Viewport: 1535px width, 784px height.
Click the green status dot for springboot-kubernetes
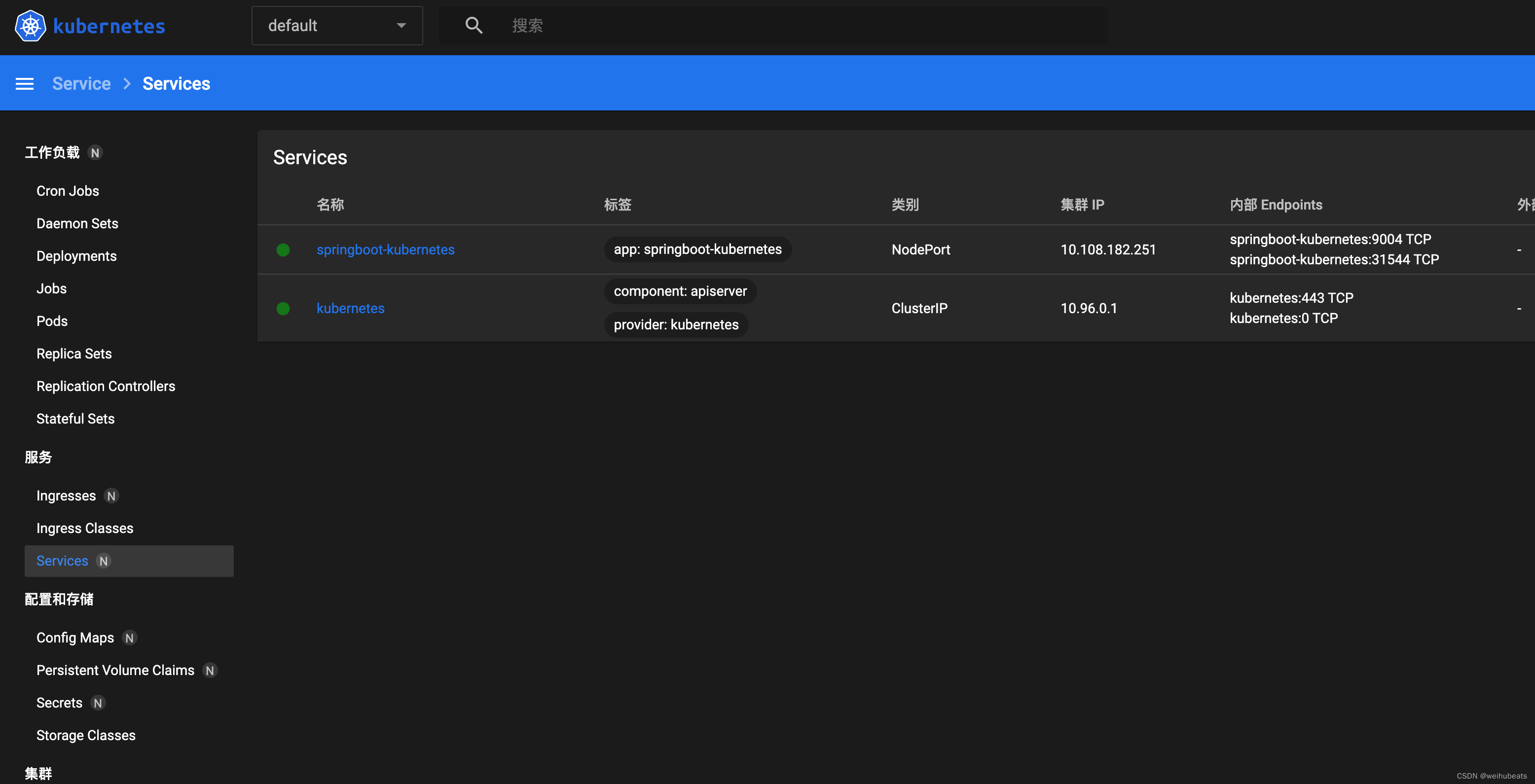click(283, 249)
